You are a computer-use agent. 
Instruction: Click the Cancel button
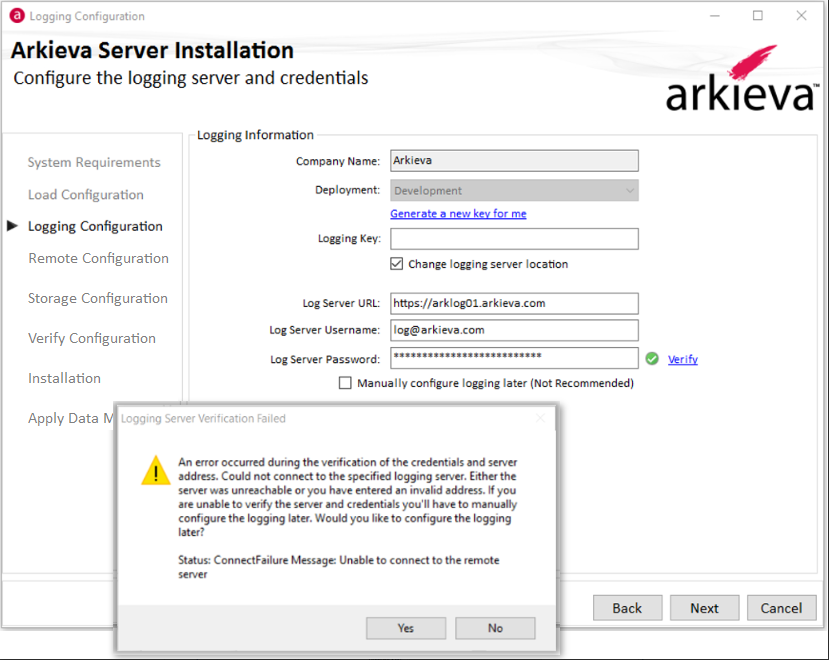pyautogui.click(x=781, y=608)
